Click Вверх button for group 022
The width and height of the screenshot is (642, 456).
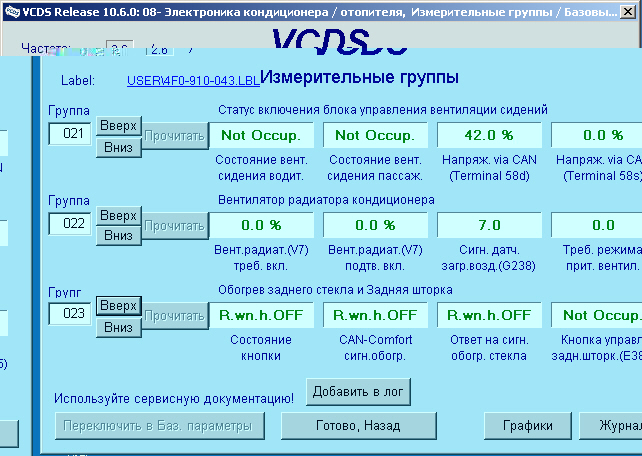tap(119, 216)
